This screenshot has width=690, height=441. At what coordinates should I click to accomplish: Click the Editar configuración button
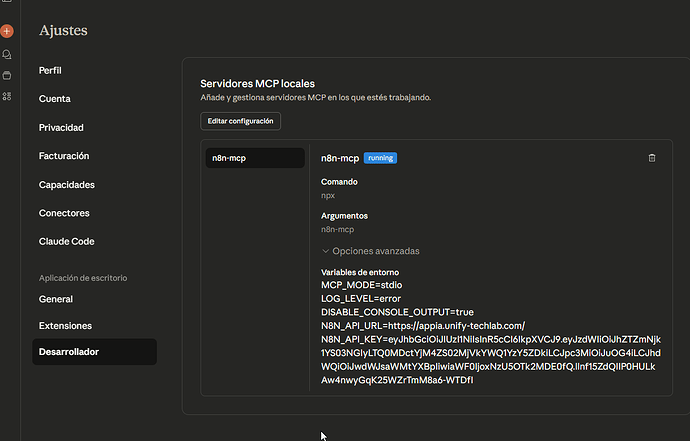[240, 121]
